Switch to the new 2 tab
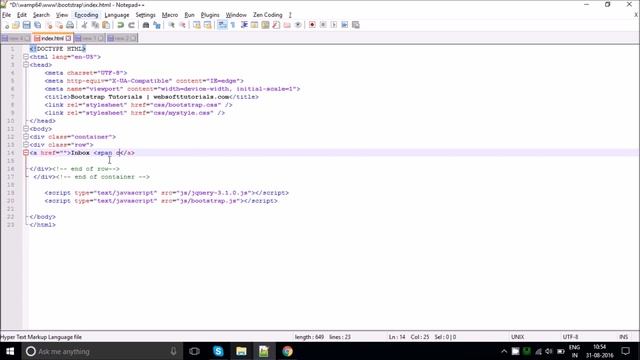 122,38
